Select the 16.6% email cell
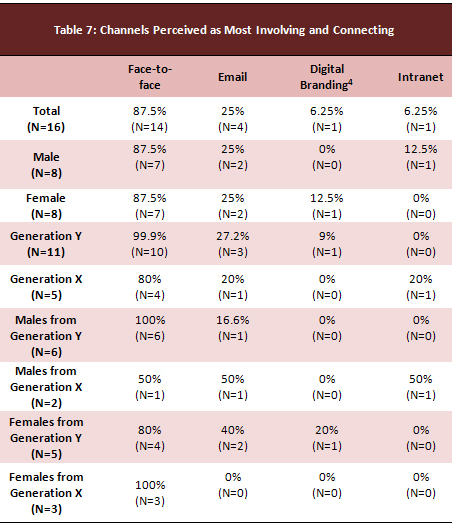 click(232, 328)
